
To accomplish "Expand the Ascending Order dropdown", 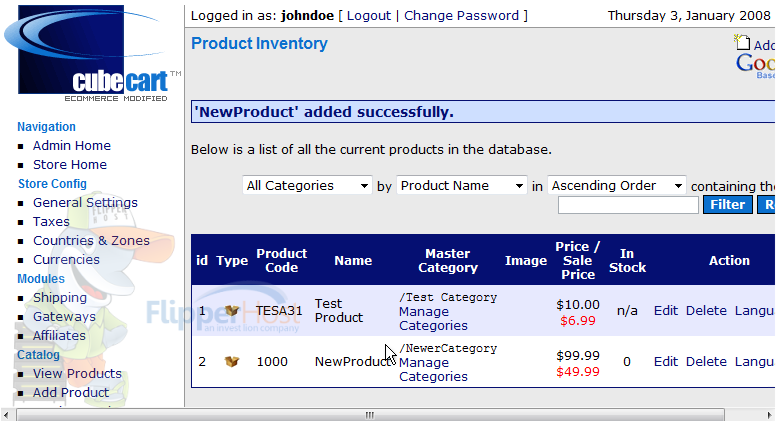I will (617, 186).
